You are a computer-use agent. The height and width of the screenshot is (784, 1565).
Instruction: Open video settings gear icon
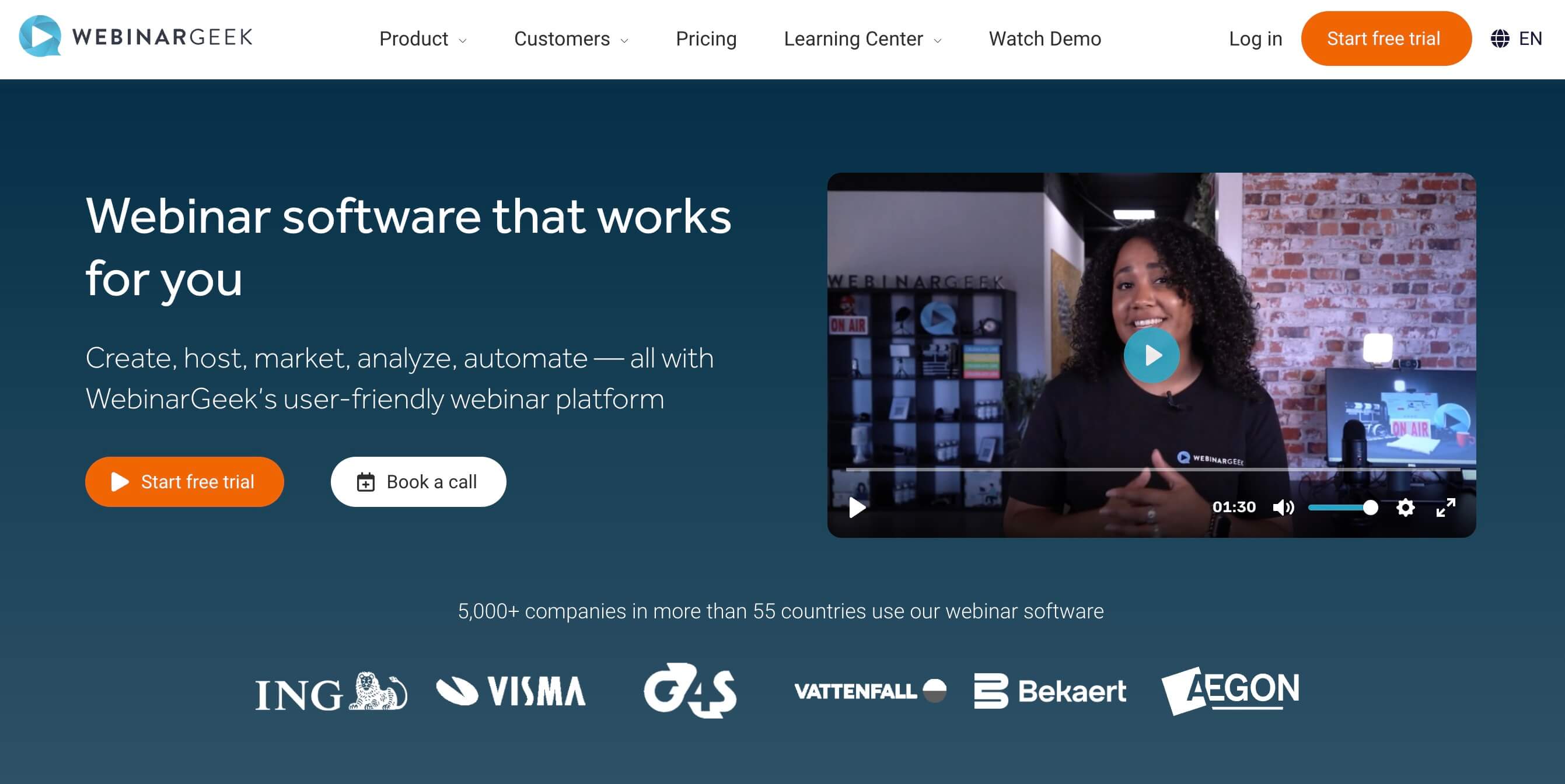1405,507
